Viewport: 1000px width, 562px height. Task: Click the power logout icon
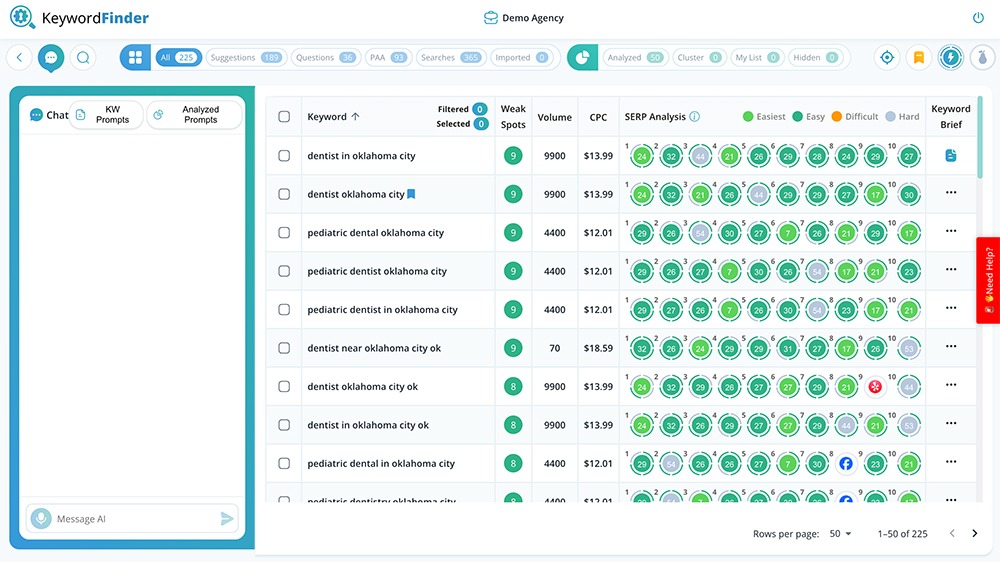coord(978,18)
